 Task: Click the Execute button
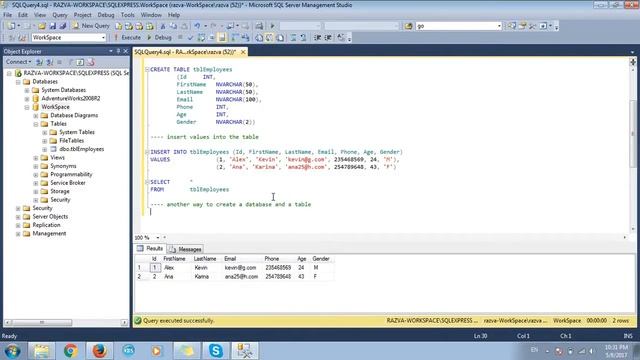click(x=127, y=38)
